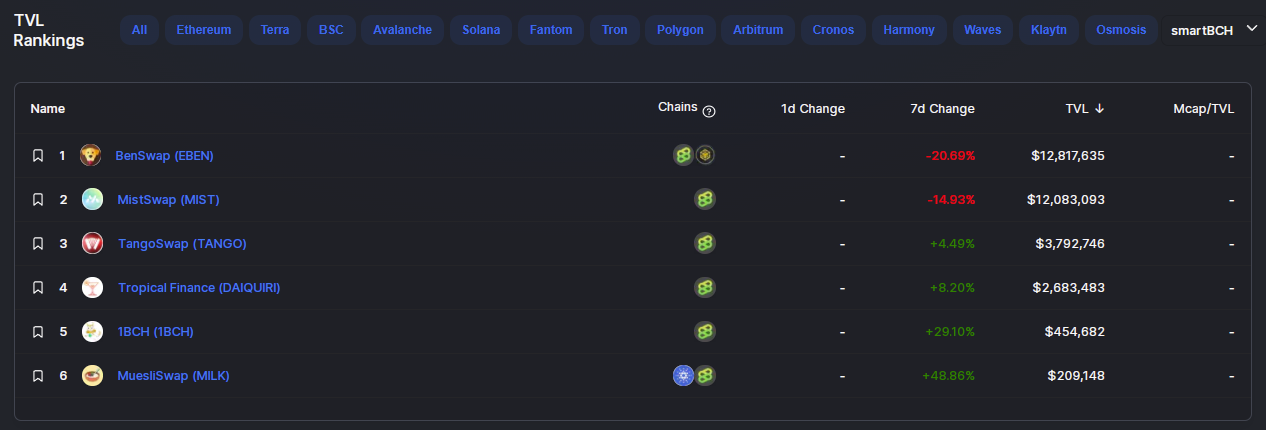Open the MistSwap (MIST) protocol link
The width and height of the screenshot is (1266, 430).
coord(168,200)
